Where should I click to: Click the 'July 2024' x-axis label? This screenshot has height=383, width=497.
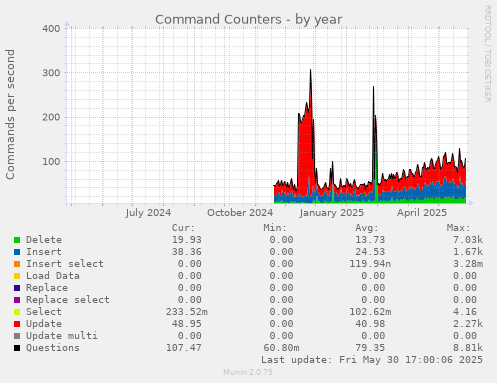pyautogui.click(x=148, y=213)
